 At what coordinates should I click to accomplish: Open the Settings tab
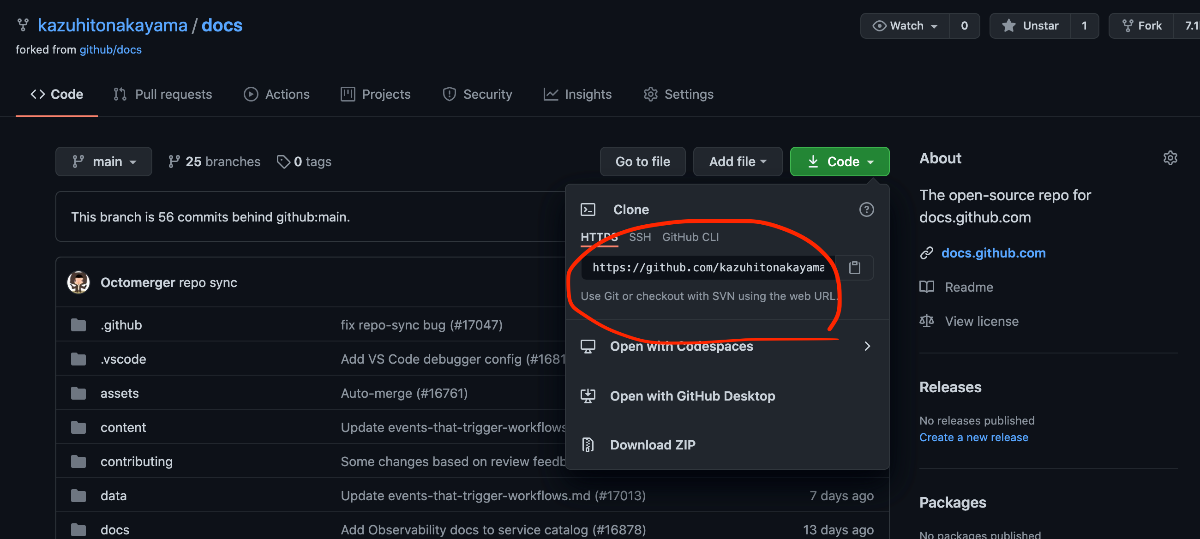click(678, 94)
